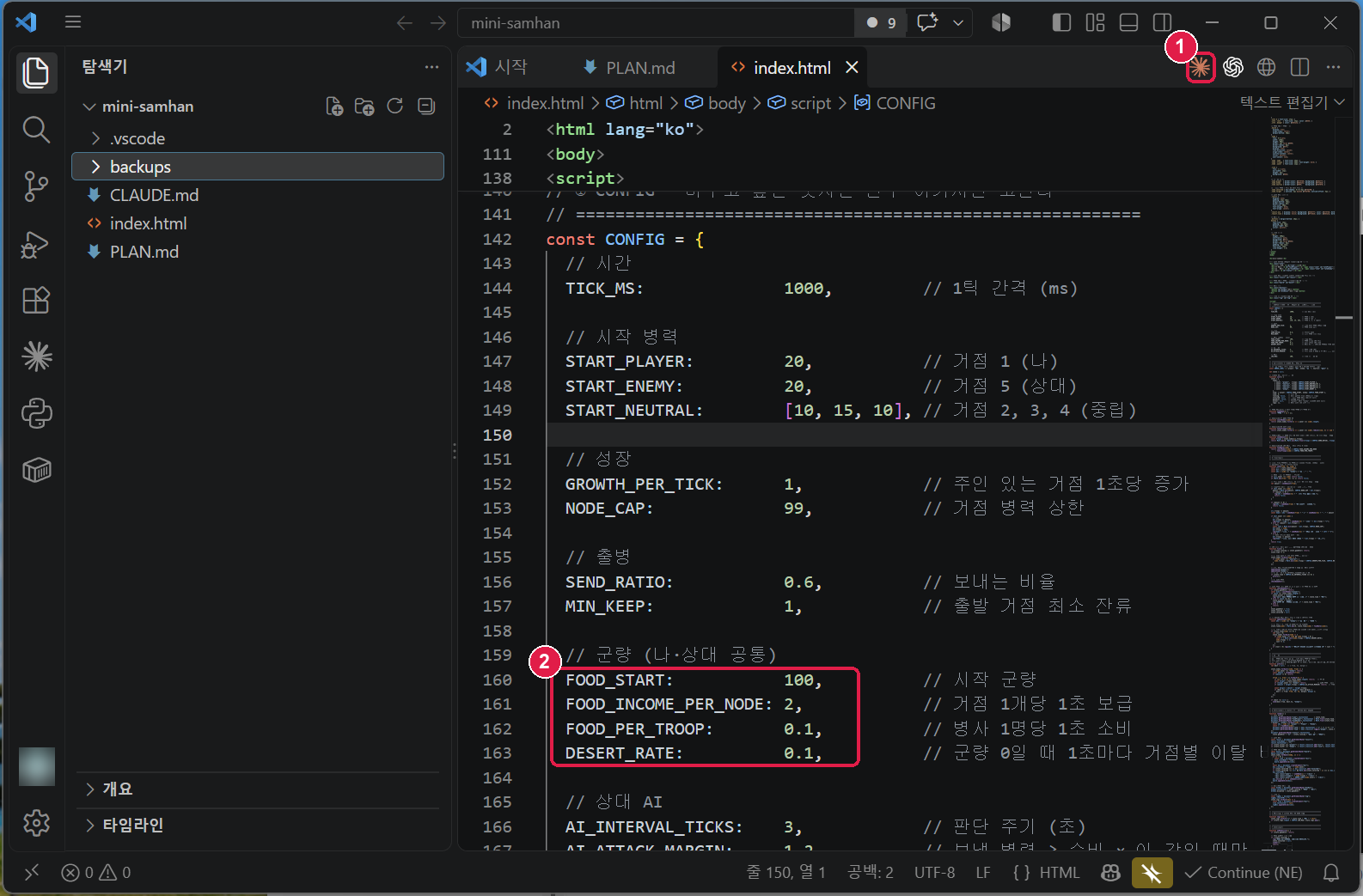Open the Claude Code panel in activity bar

point(36,357)
